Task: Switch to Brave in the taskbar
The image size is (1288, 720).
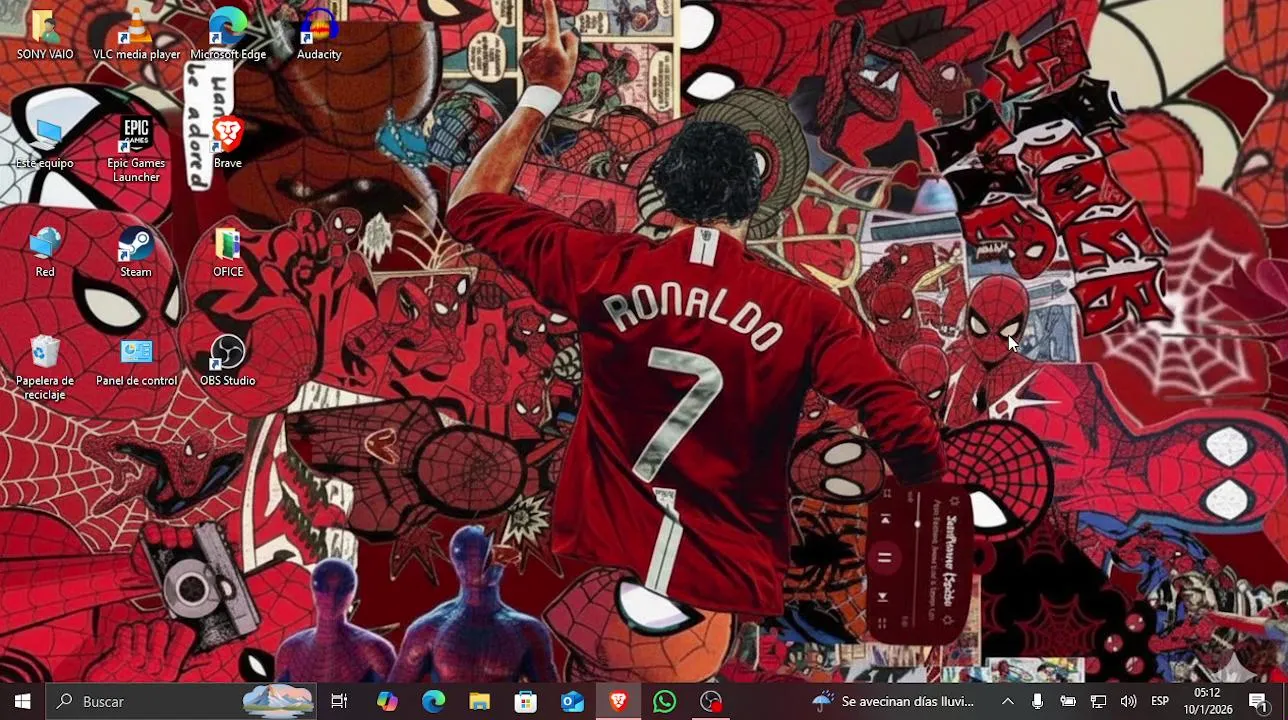Action: pyautogui.click(x=618, y=701)
